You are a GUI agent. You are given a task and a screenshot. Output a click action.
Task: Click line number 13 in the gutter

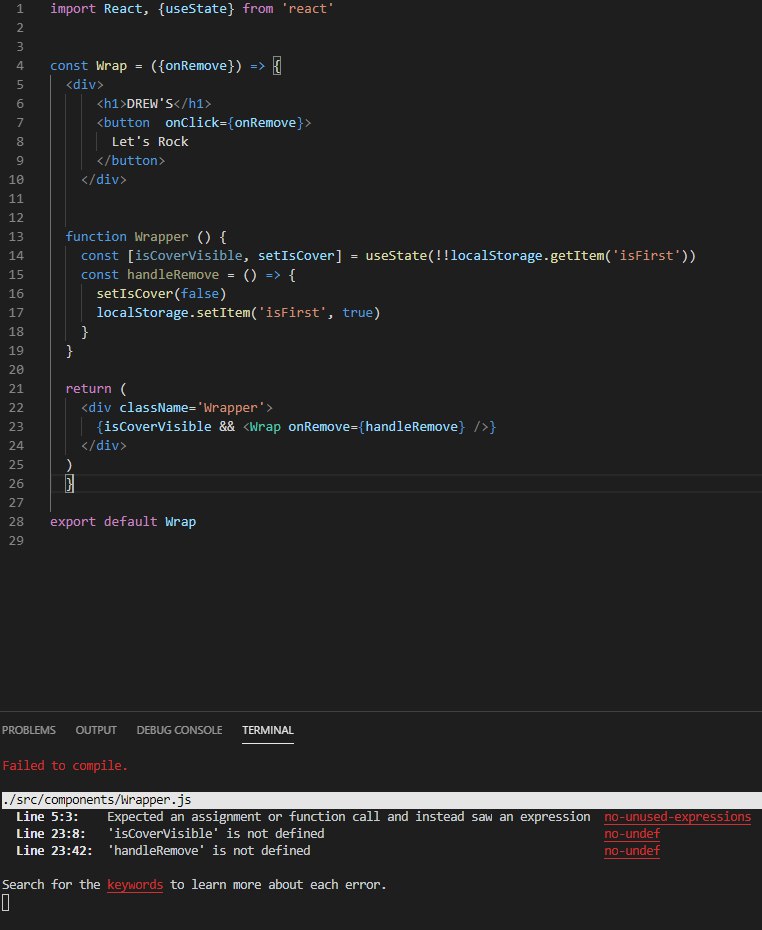click(16, 237)
